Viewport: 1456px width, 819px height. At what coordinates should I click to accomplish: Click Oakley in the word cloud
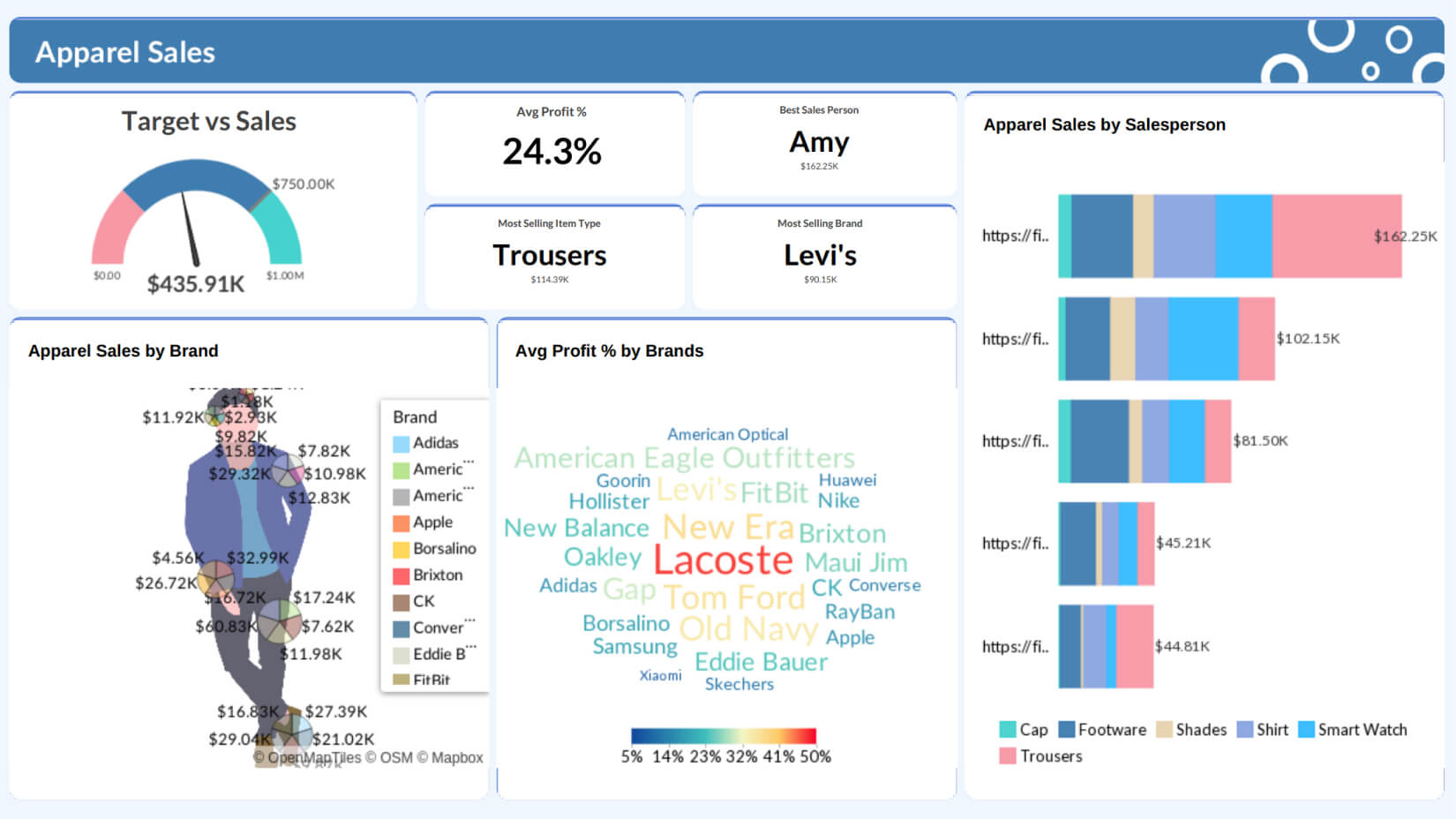click(x=603, y=558)
